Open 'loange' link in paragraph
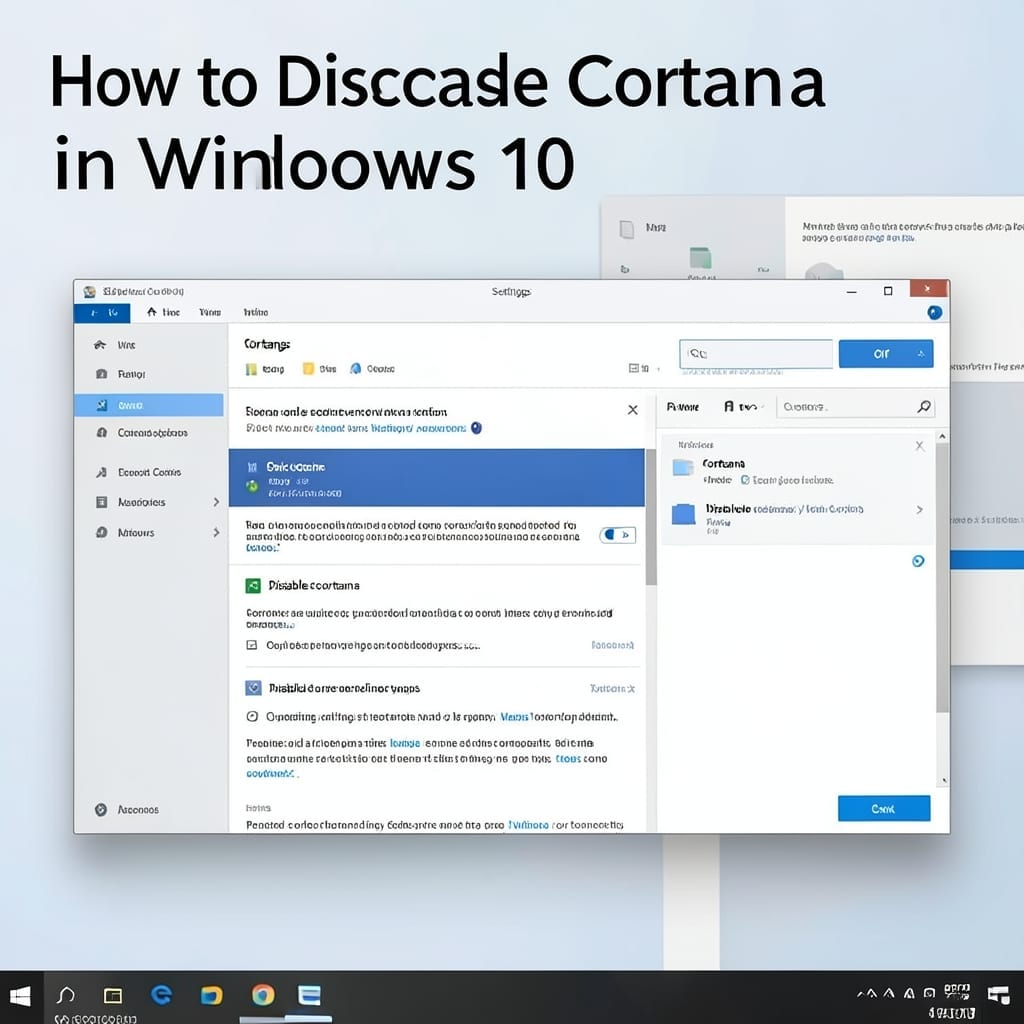 pos(405,743)
